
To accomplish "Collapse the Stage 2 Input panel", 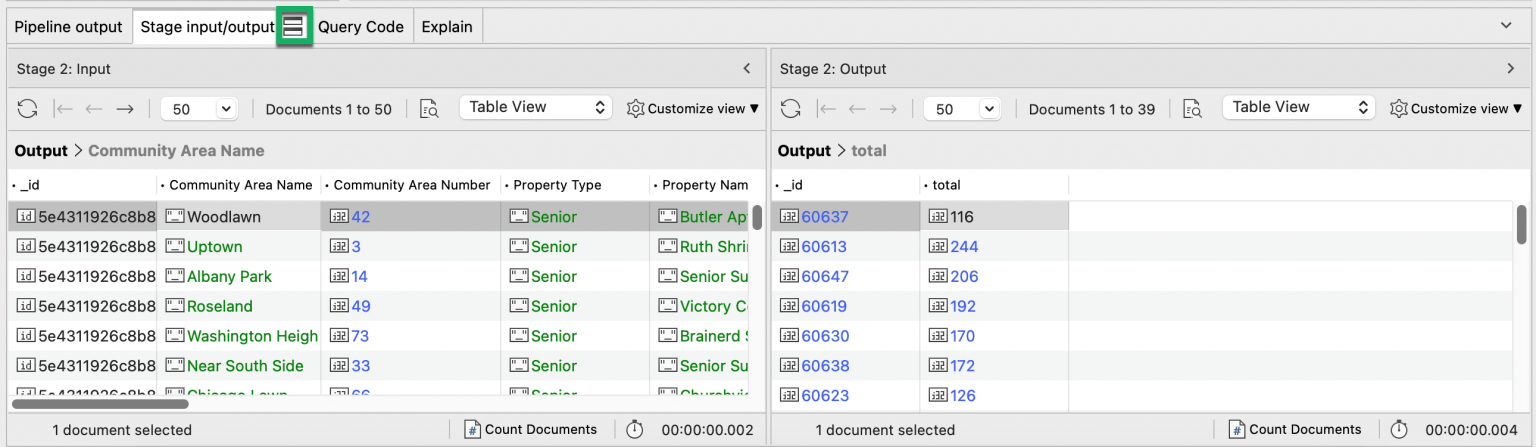I will click(x=746, y=69).
